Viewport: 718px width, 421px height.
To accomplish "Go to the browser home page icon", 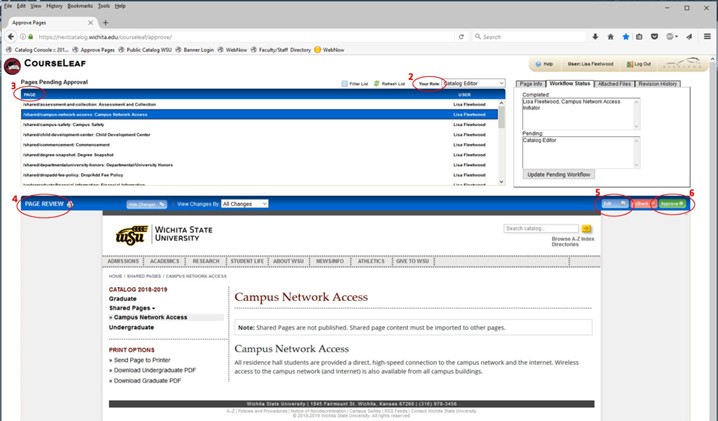I will tap(610, 37).
